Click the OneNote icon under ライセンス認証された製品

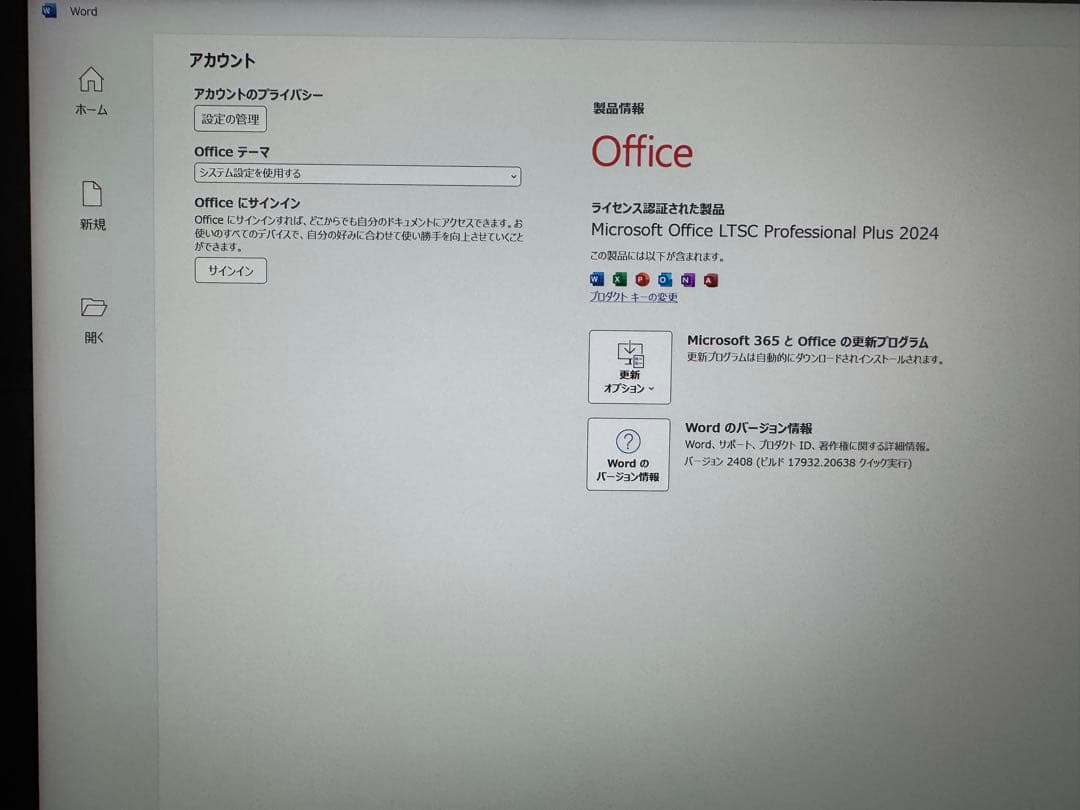pyautogui.click(x=687, y=279)
